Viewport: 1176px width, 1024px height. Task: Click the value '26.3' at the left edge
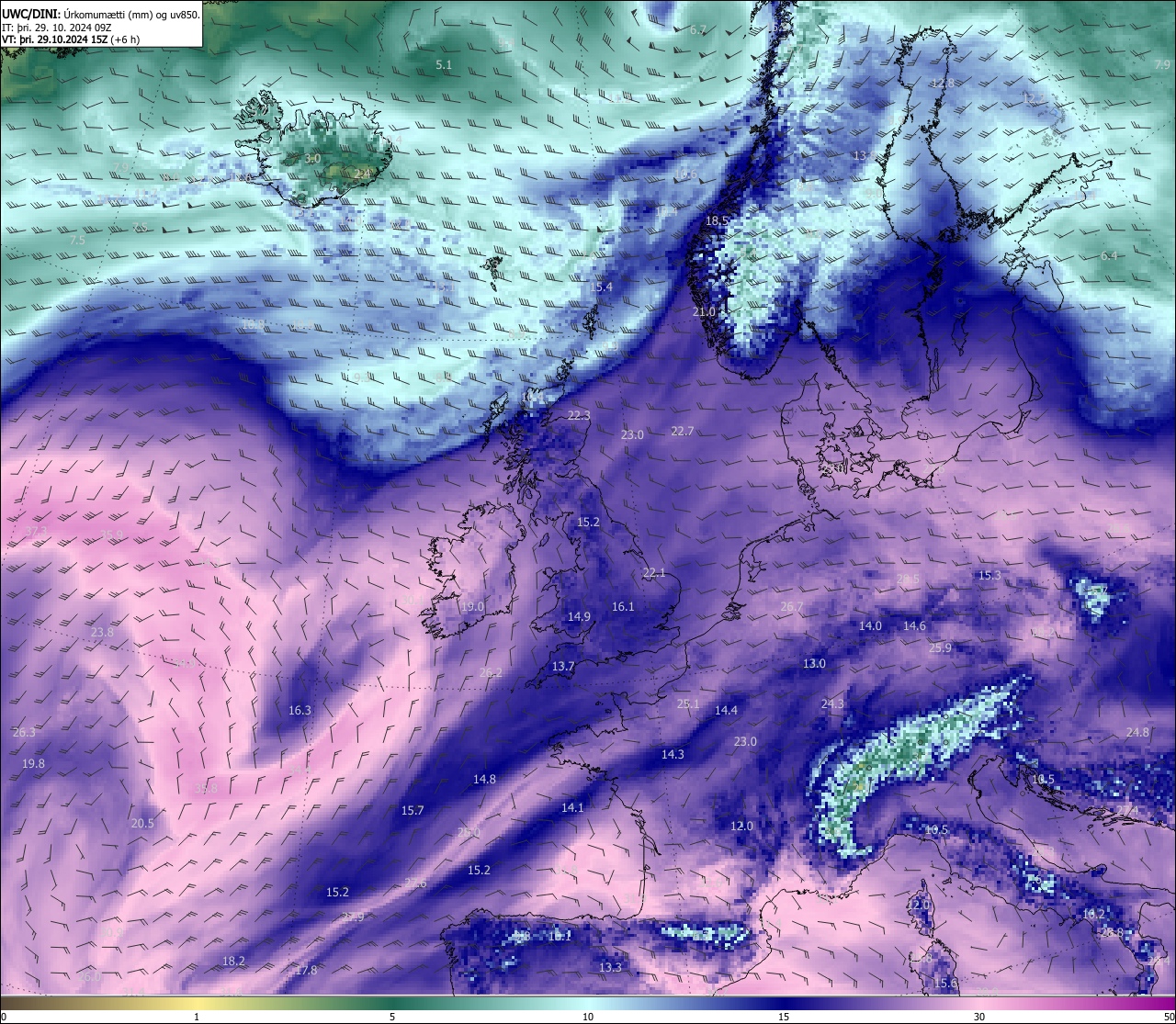tap(24, 733)
